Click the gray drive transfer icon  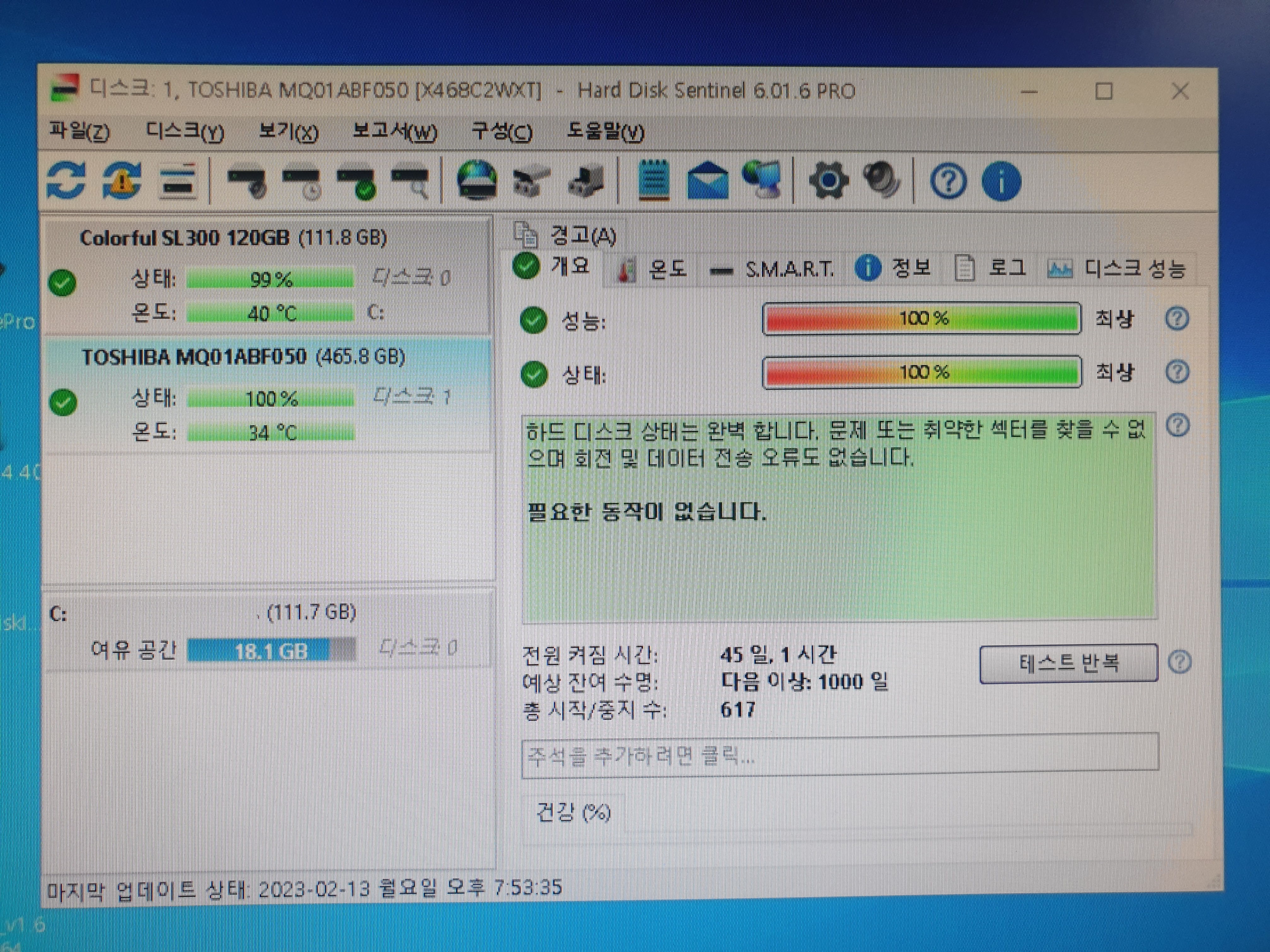(x=531, y=182)
